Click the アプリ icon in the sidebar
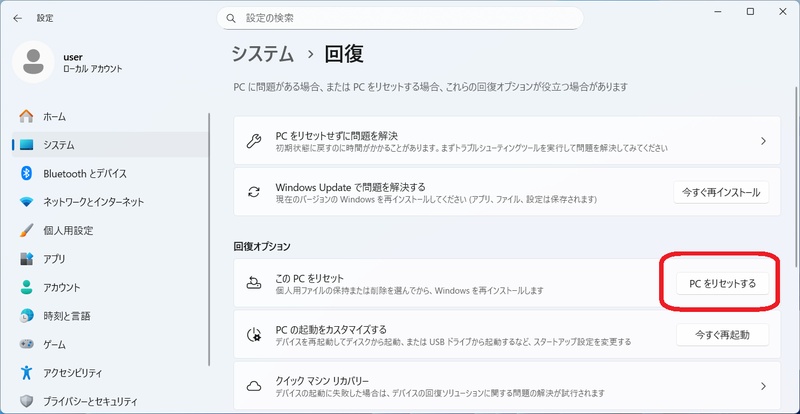The height and width of the screenshot is (414, 800). tap(27, 259)
